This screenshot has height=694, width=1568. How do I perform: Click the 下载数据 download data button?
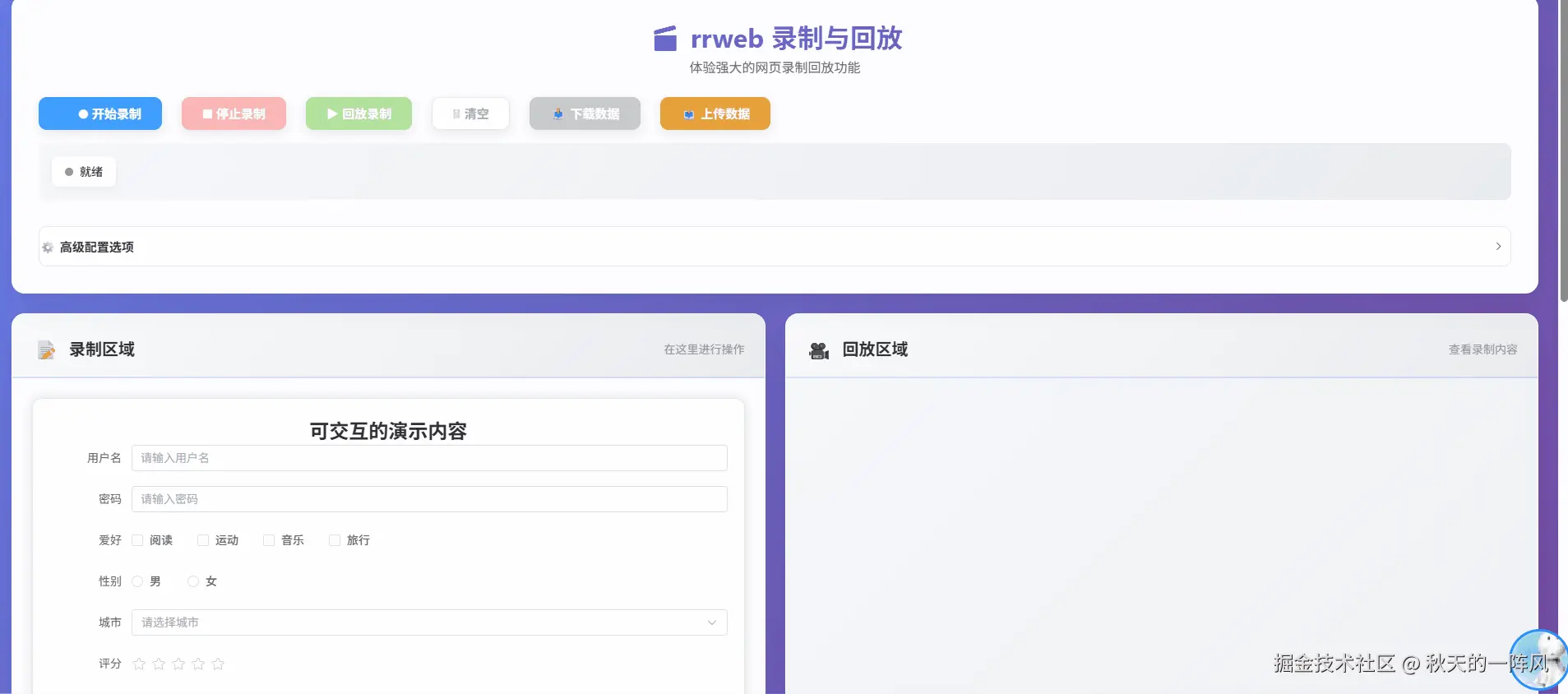pos(585,113)
